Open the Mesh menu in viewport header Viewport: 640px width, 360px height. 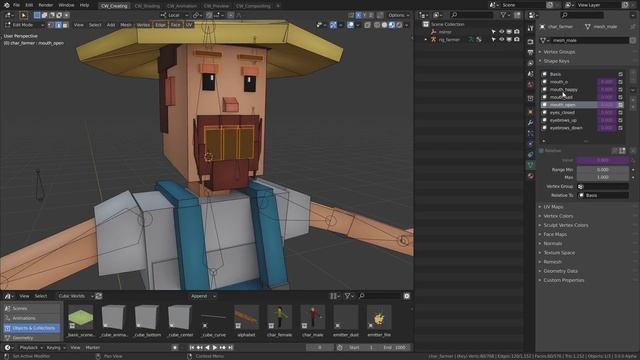[126, 25]
